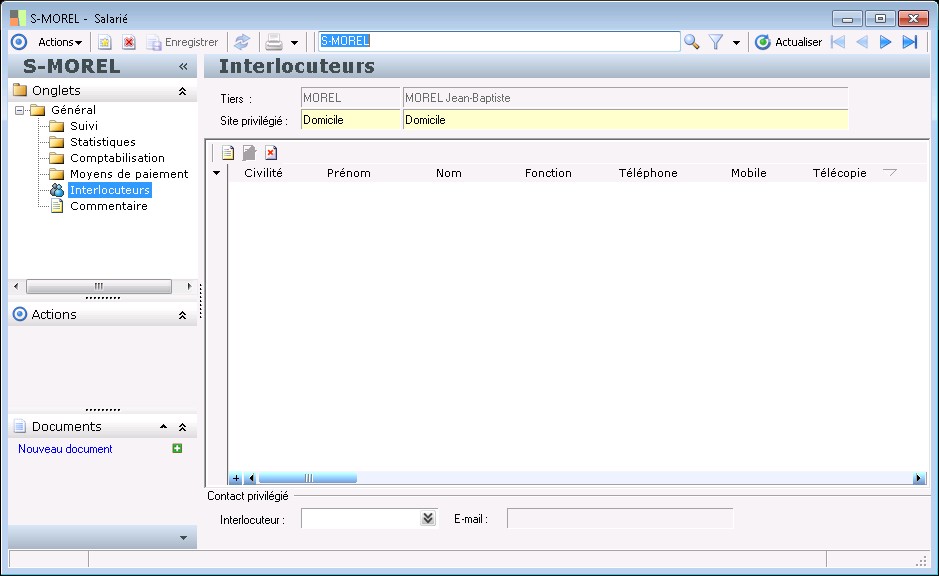Click grid scrollbar left arrow

coord(251,478)
